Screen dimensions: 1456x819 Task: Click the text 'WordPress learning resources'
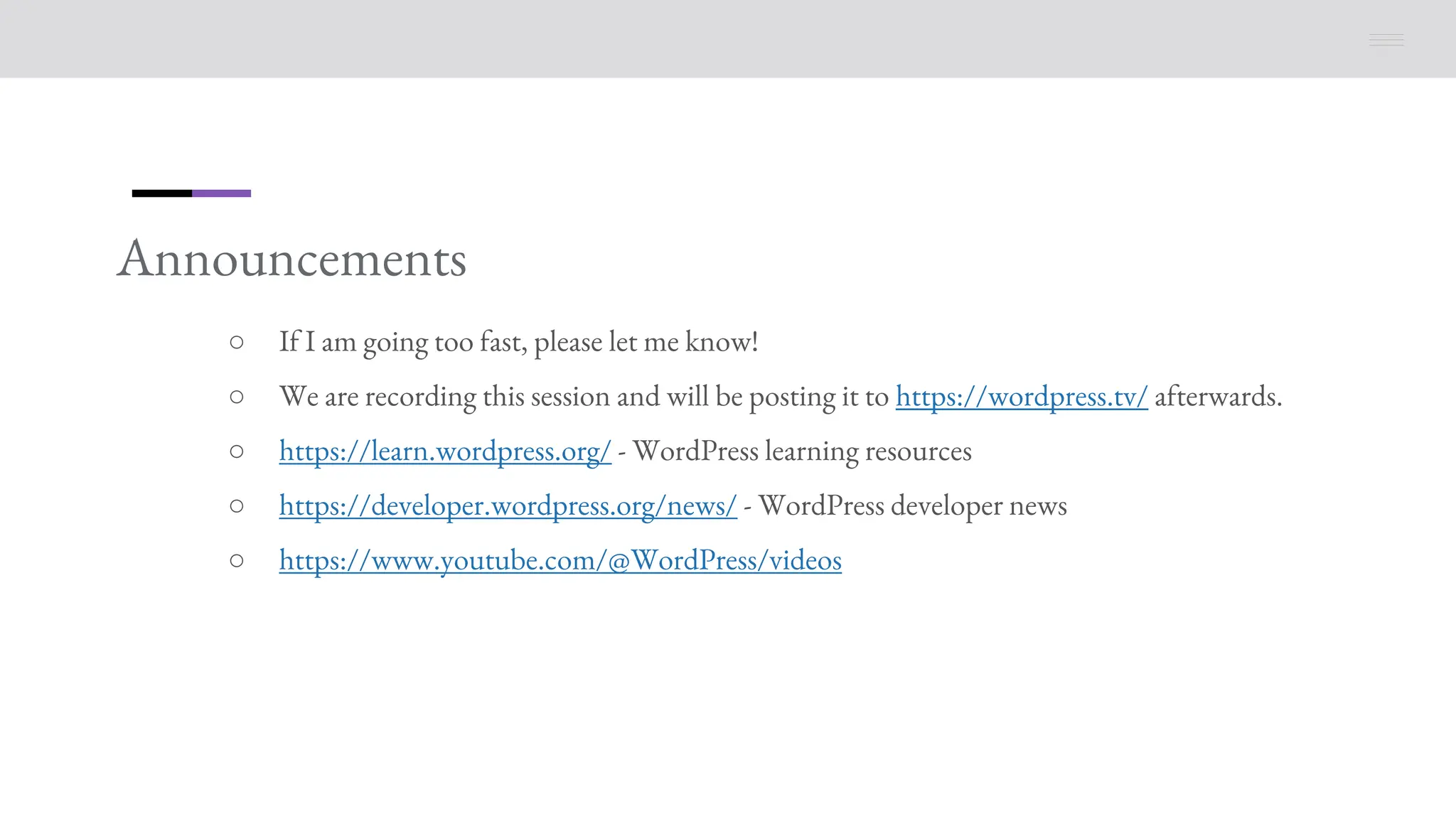(x=802, y=451)
